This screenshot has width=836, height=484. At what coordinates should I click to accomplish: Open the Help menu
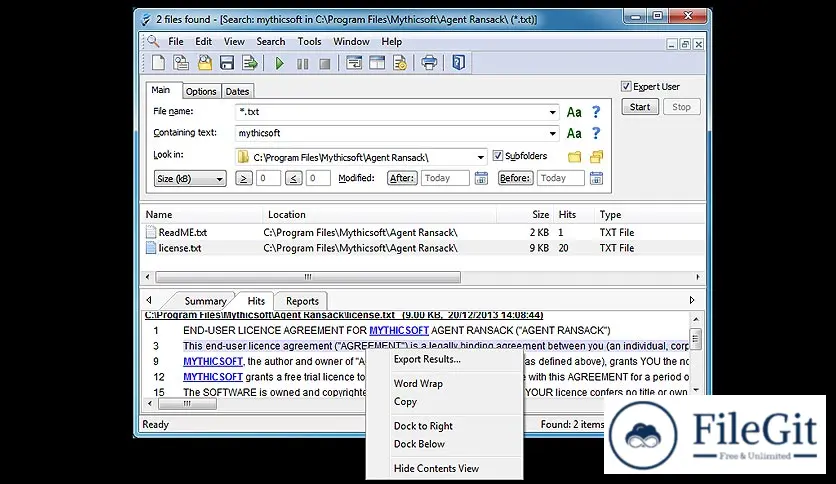click(391, 42)
